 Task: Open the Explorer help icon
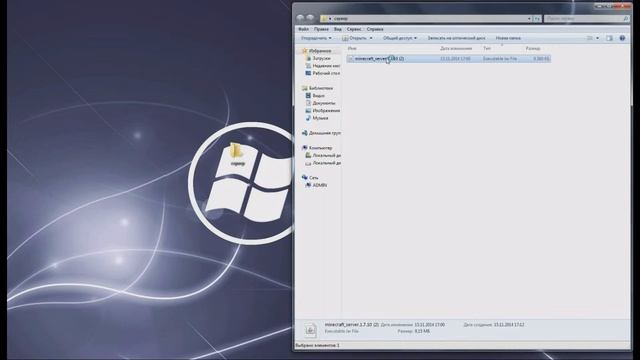click(622, 38)
